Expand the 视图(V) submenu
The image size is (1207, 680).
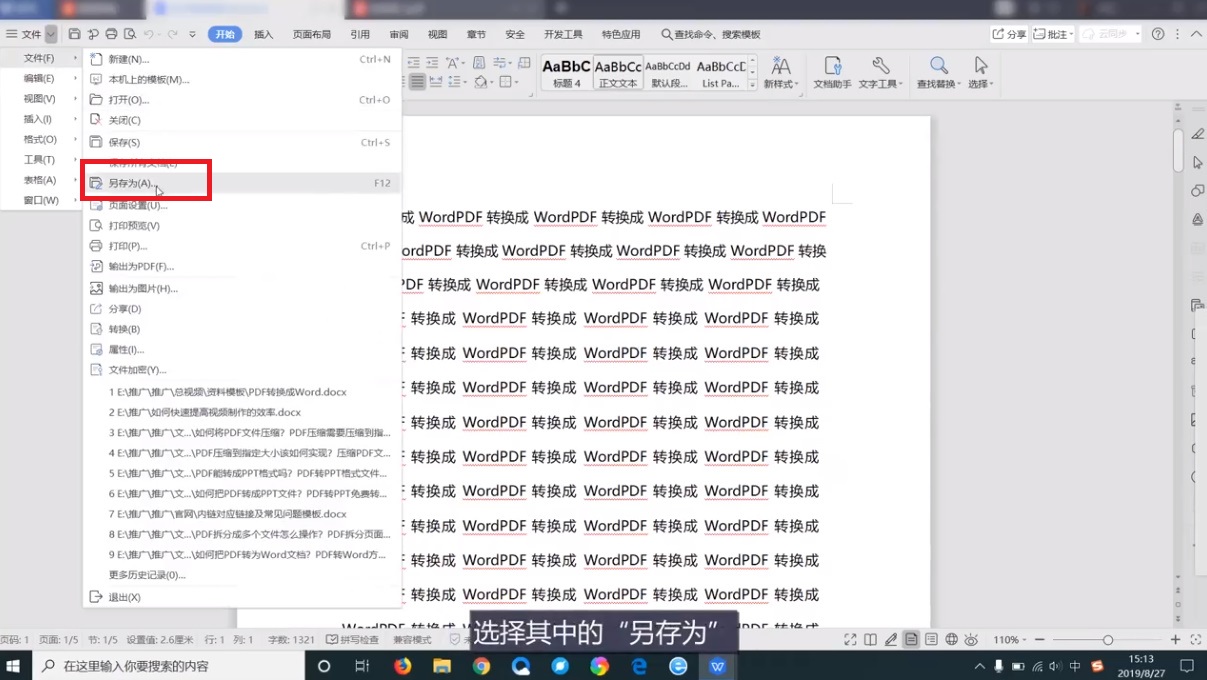pyautogui.click(x=41, y=98)
